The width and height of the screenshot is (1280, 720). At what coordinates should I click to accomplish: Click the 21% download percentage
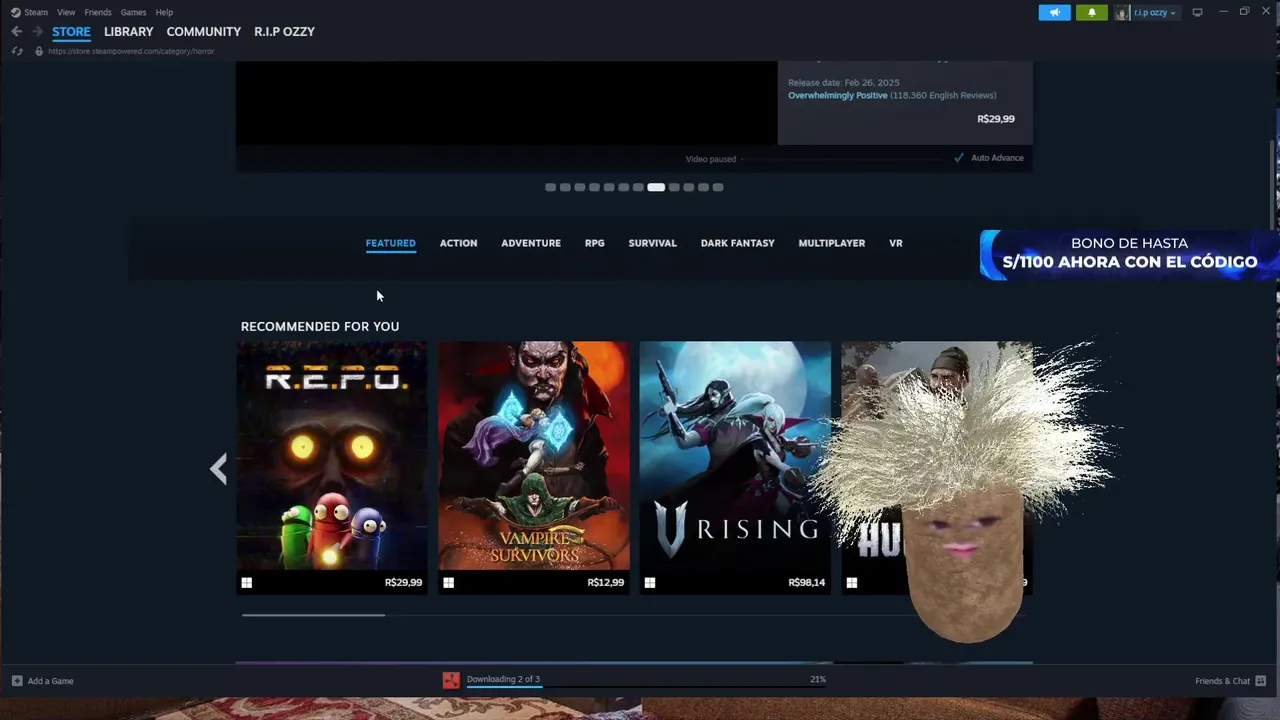pyautogui.click(x=818, y=679)
